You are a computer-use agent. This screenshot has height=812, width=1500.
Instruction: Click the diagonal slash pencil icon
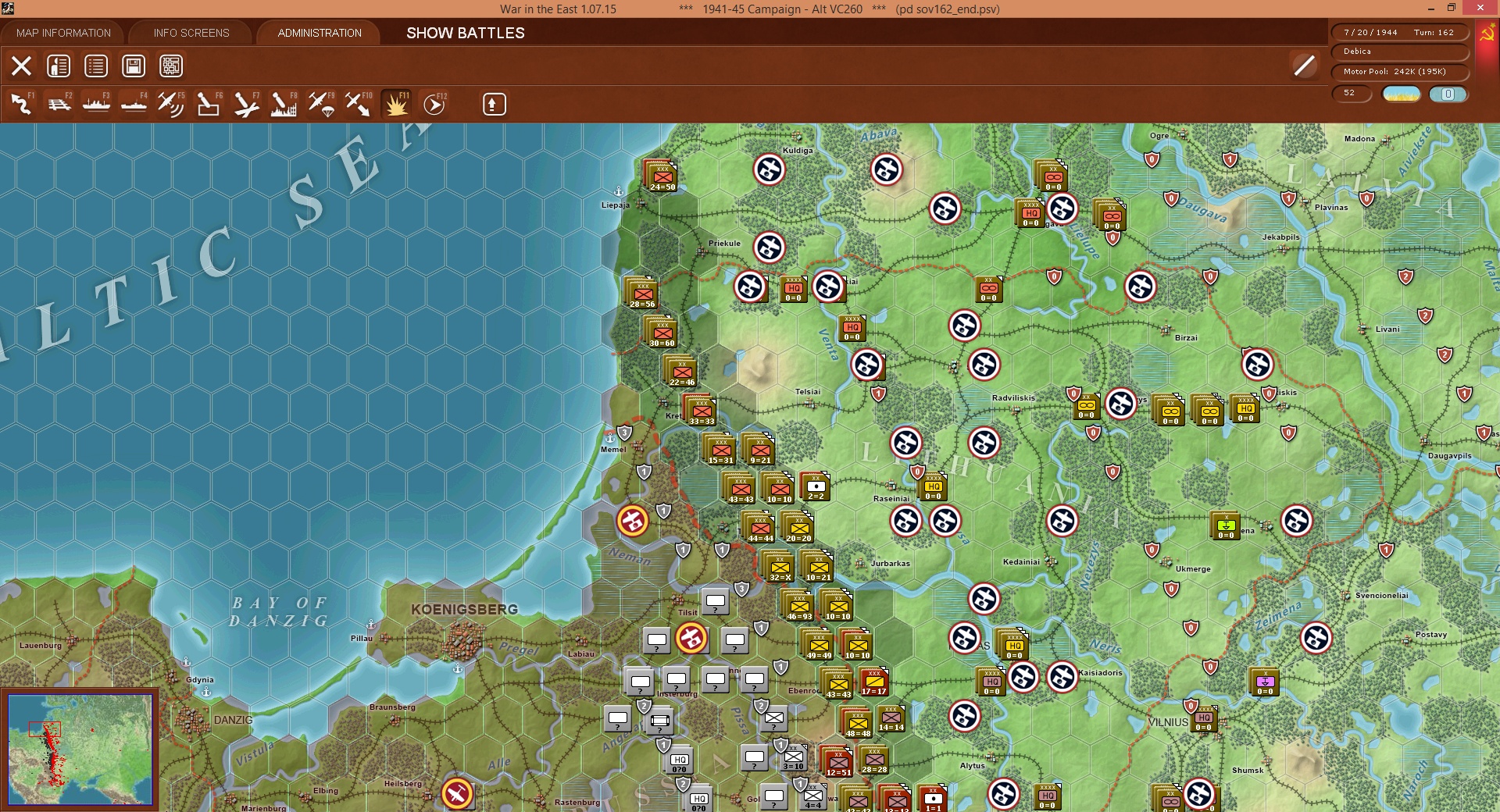pos(1304,66)
